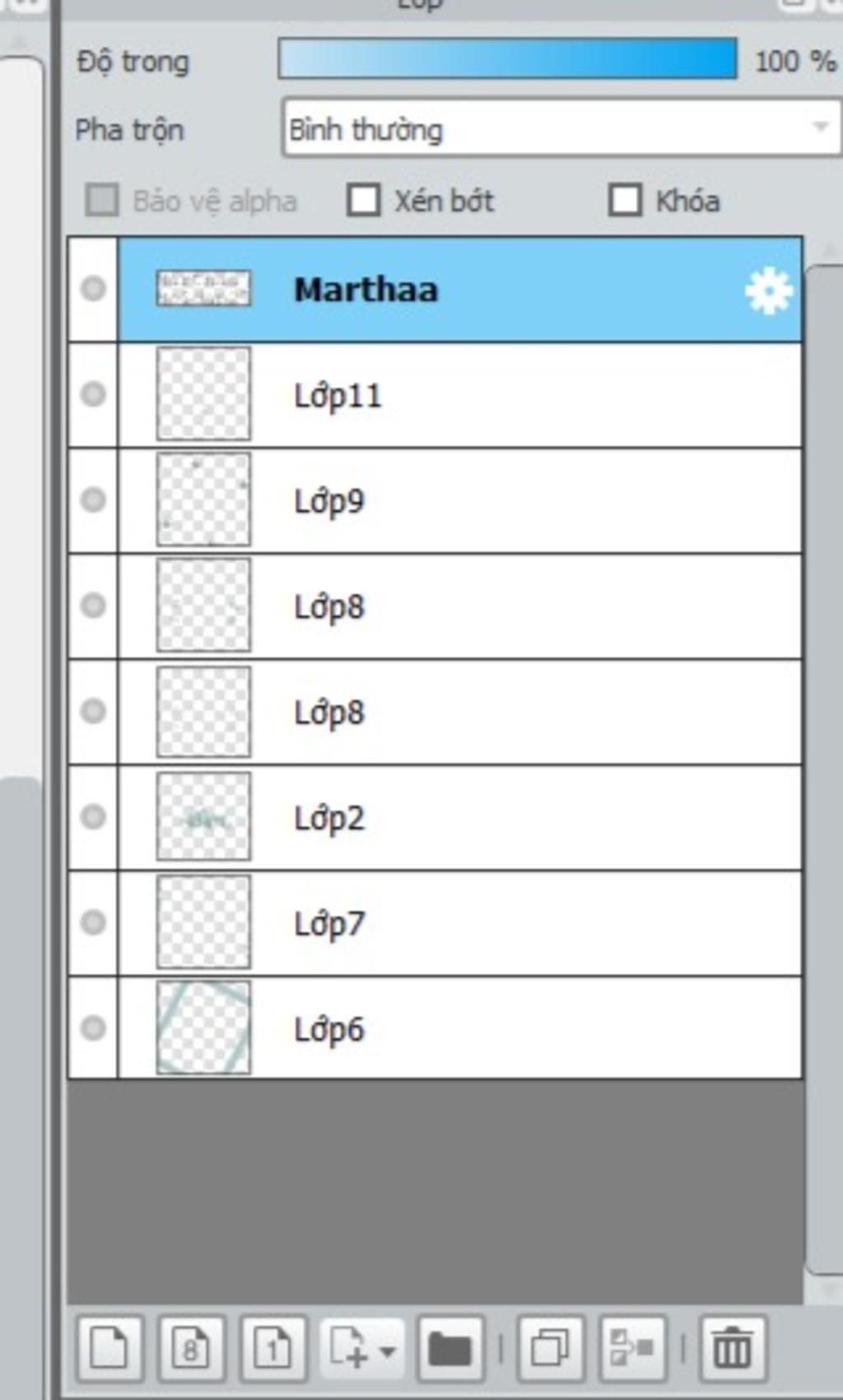843x1400 pixels.
Task: Check the Khóa lock checkbox
Action: pyautogui.click(x=625, y=200)
